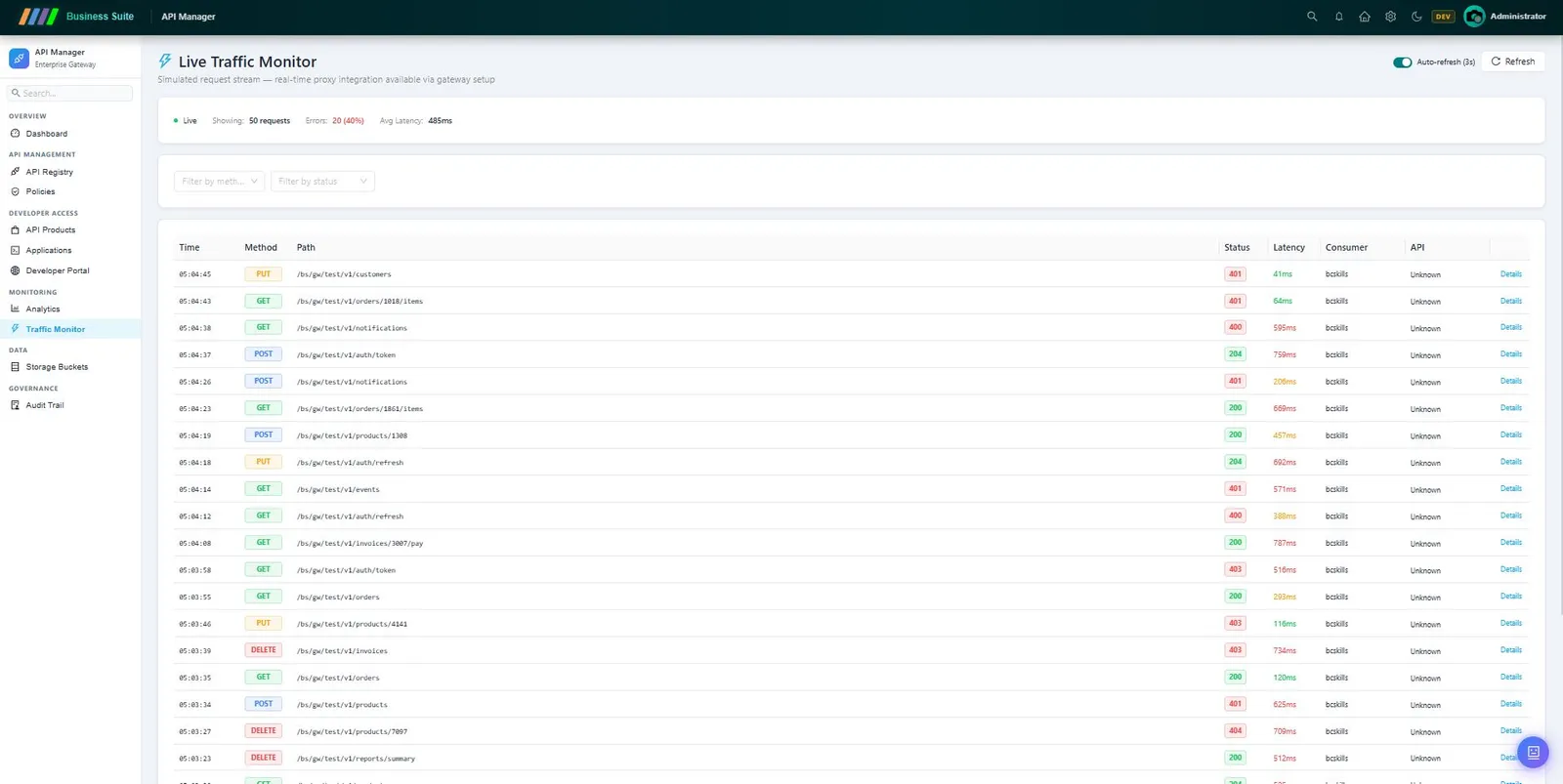Go to home via house icon

tap(1365, 17)
